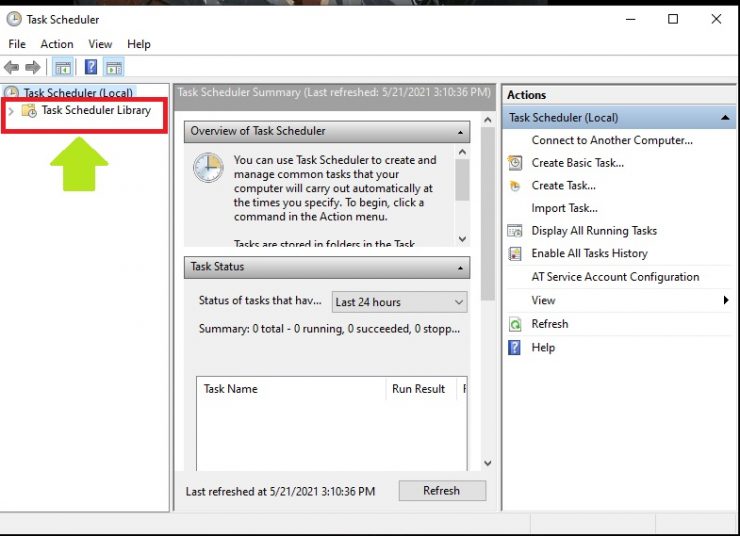This screenshot has height=536, width=740.
Task: Open the Action menu
Action: [57, 44]
